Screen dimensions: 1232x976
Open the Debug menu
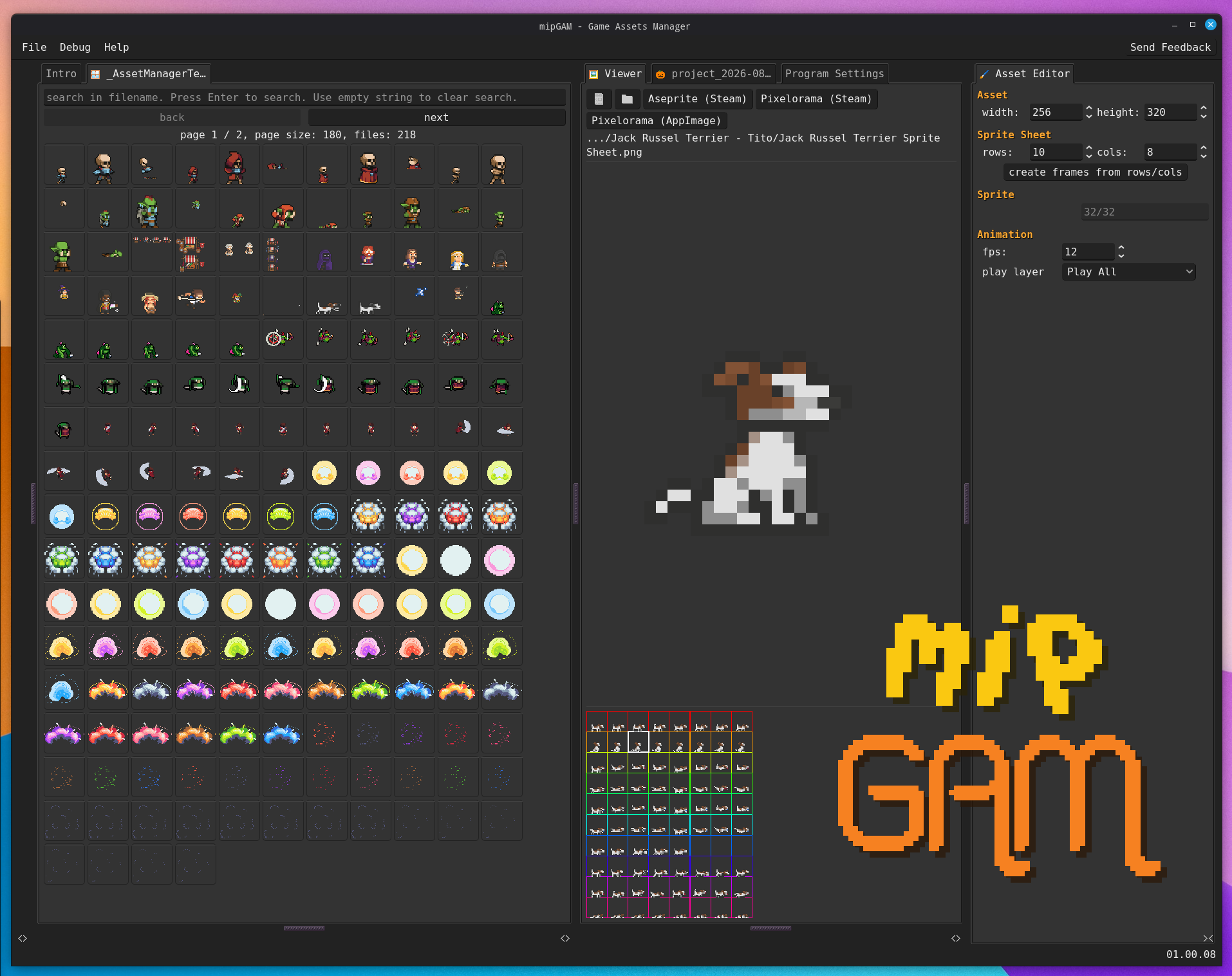75,48
